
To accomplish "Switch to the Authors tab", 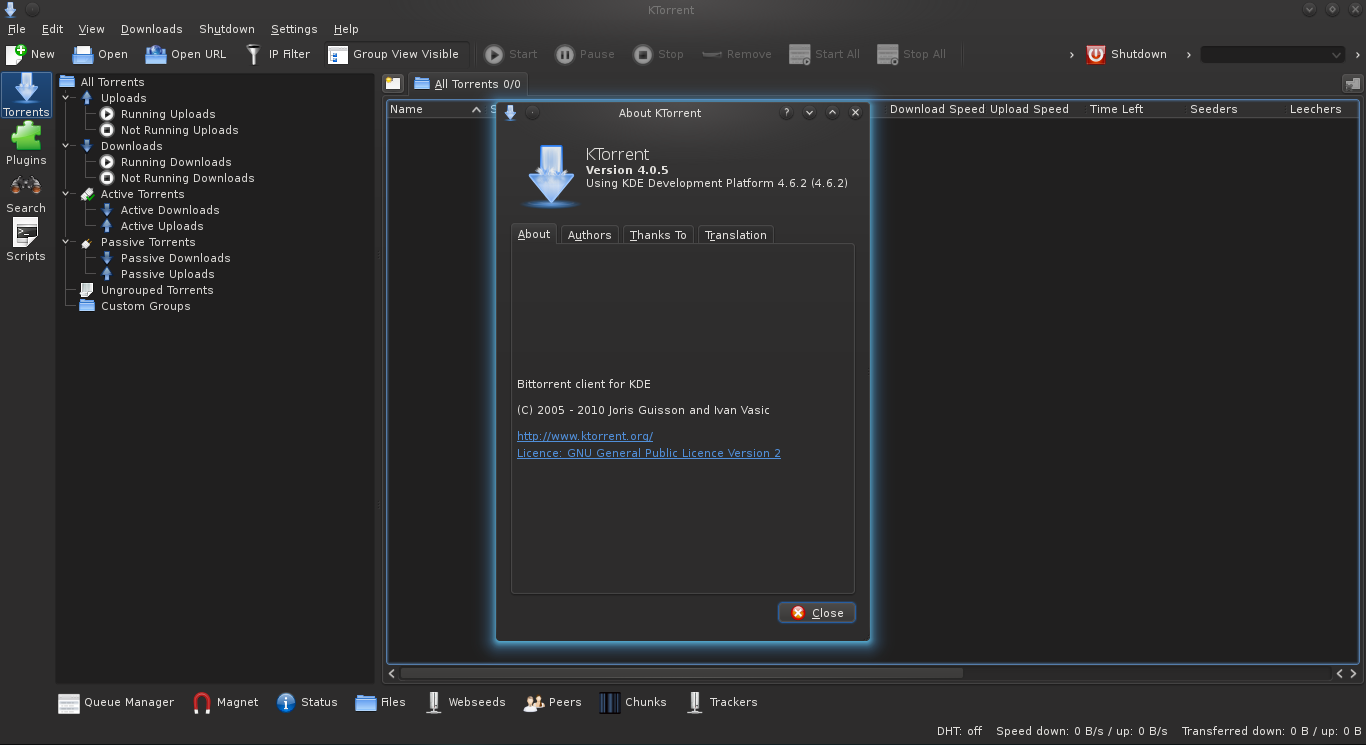I will (589, 235).
